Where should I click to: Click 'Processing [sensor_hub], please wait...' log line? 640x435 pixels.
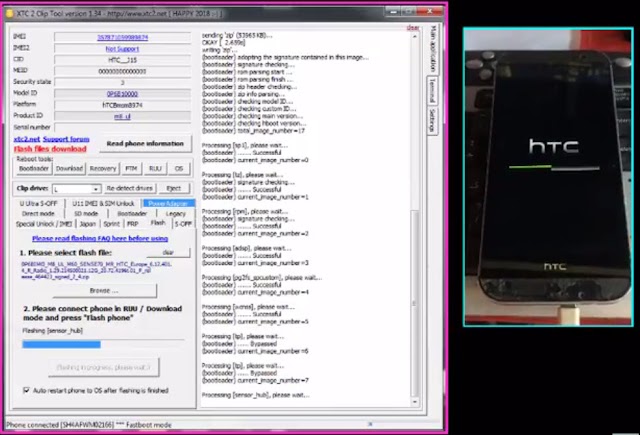pyautogui.click(x=256, y=395)
